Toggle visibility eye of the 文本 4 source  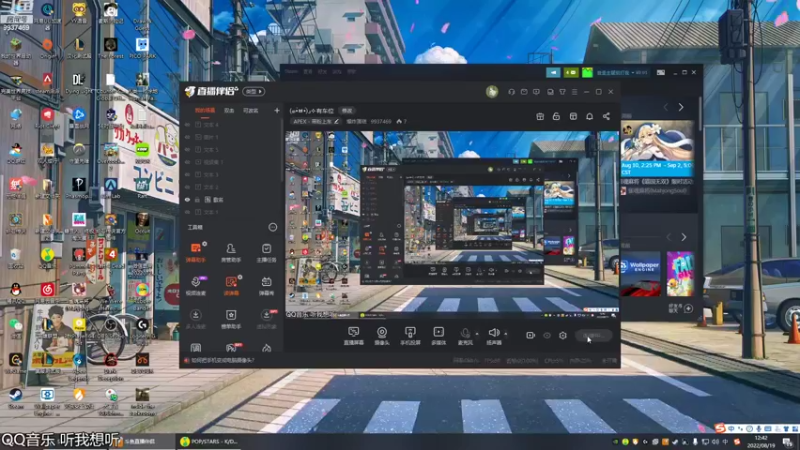click(187, 124)
